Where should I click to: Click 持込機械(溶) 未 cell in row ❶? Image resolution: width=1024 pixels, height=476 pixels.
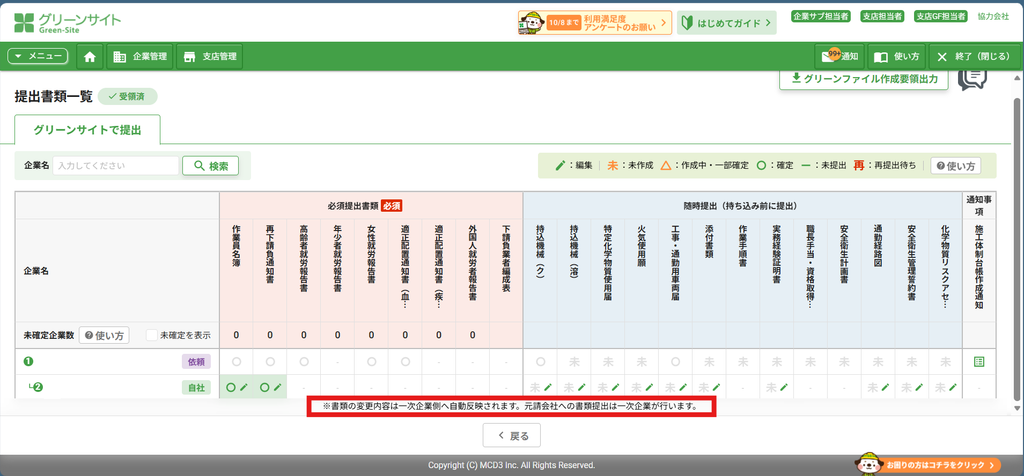coord(574,362)
